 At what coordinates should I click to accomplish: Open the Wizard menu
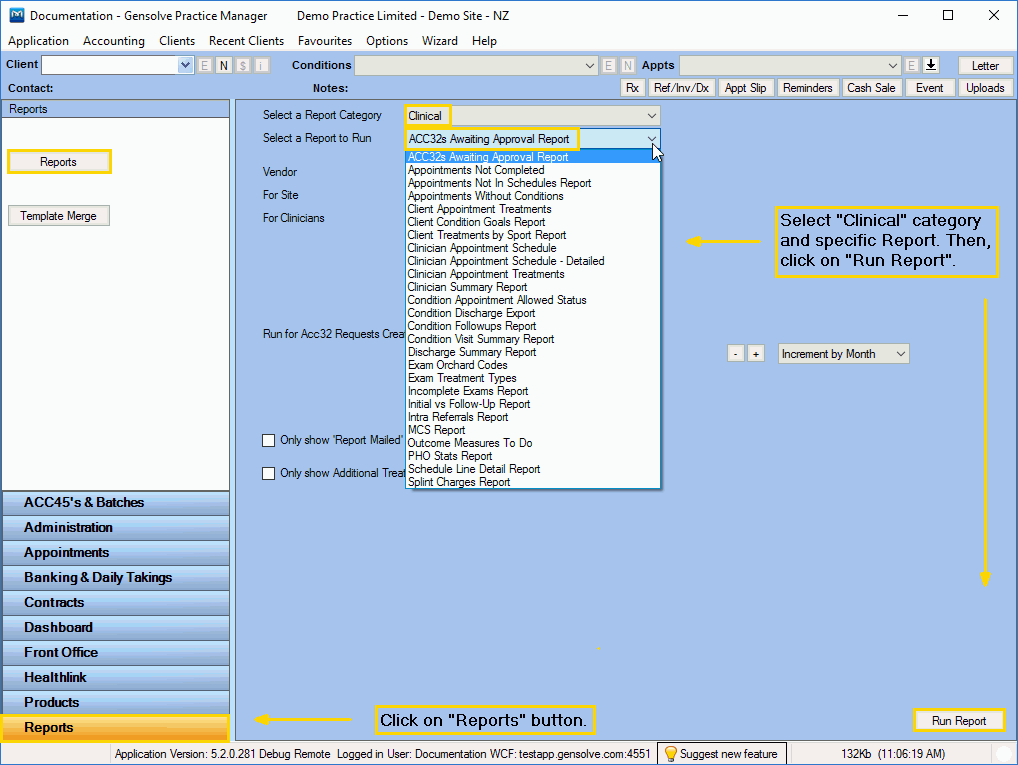pos(440,41)
